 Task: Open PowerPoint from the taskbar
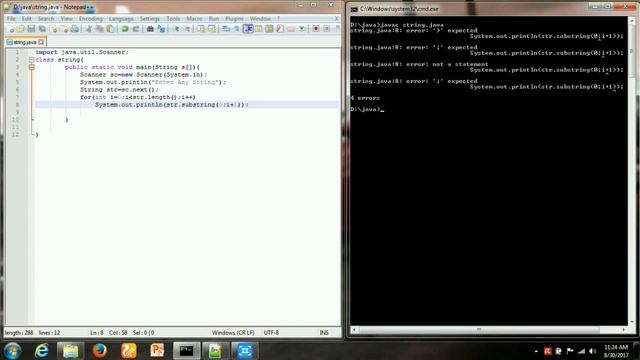(157, 351)
